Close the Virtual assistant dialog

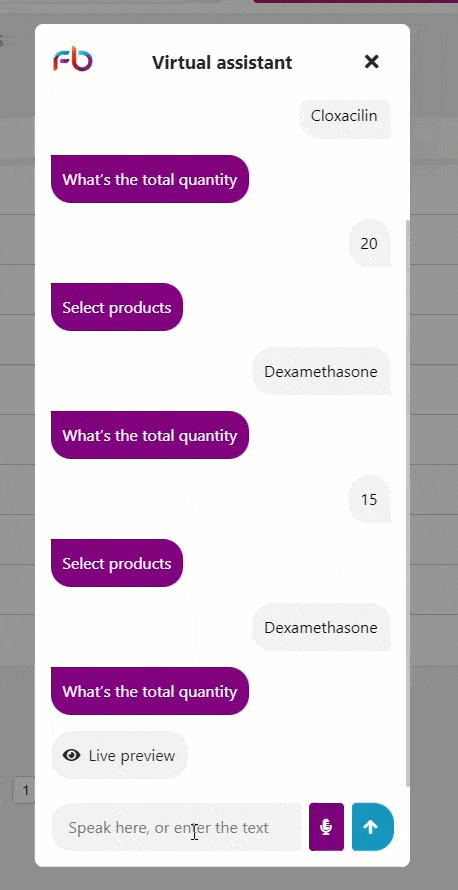pos(371,61)
